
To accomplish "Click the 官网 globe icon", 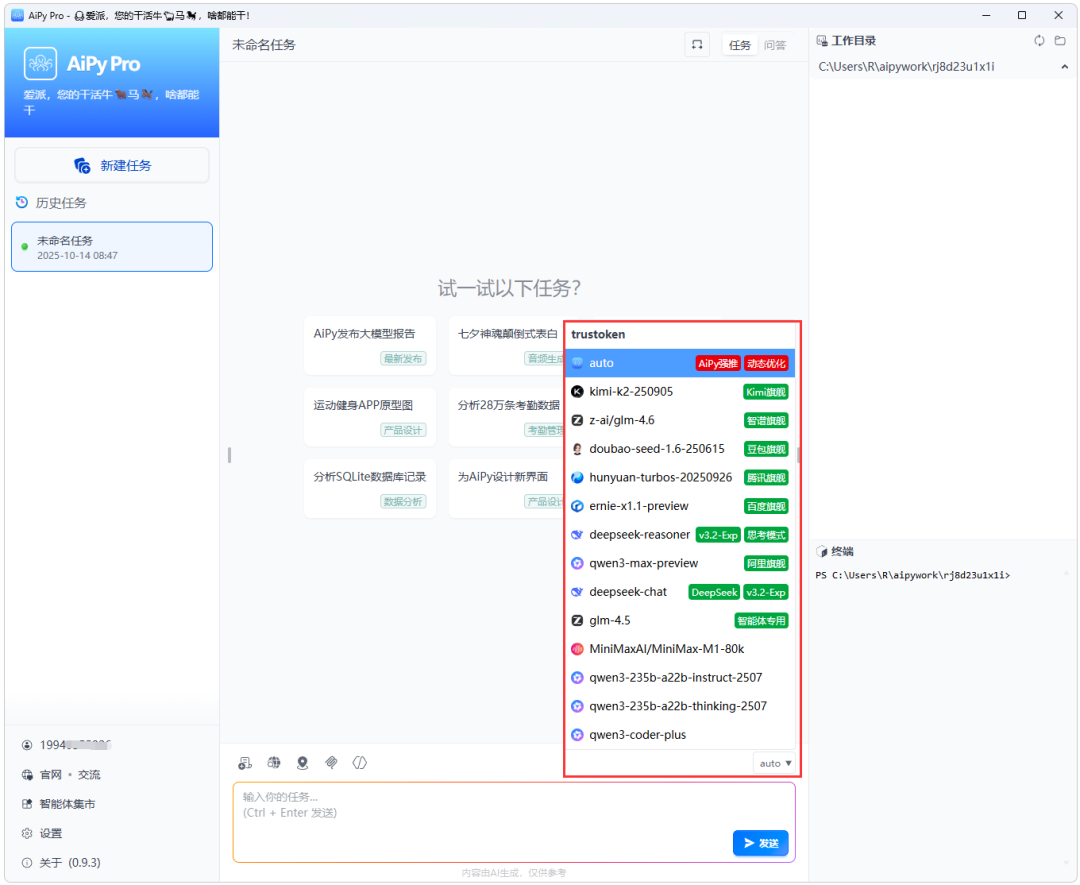I will [27, 774].
